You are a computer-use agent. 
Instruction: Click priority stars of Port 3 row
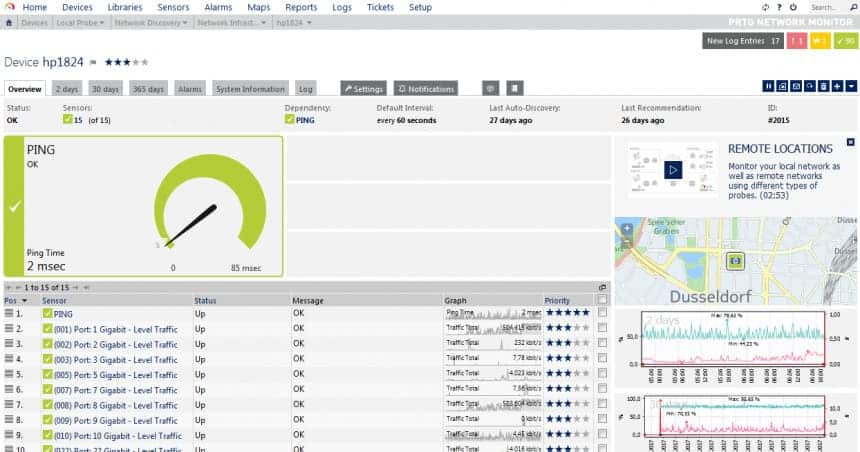568,358
